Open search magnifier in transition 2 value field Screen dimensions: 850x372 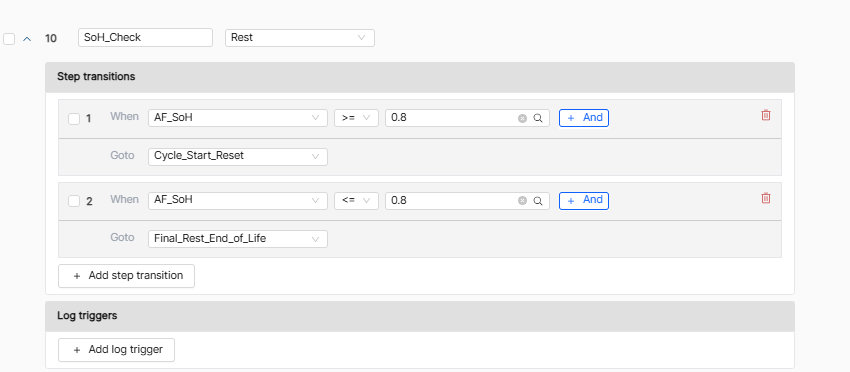click(x=538, y=201)
